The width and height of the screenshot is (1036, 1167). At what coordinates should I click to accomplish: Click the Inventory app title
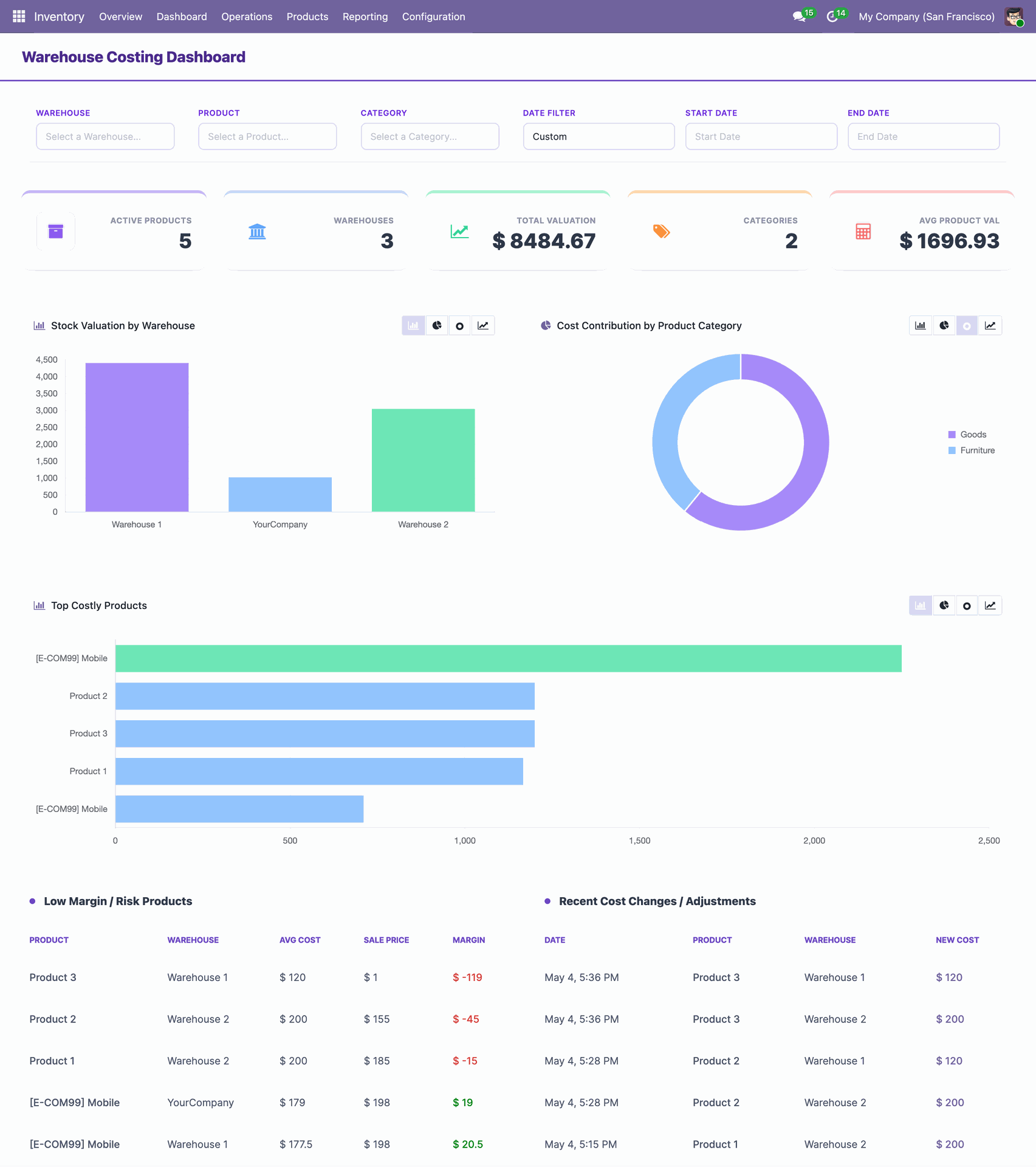[x=59, y=16]
